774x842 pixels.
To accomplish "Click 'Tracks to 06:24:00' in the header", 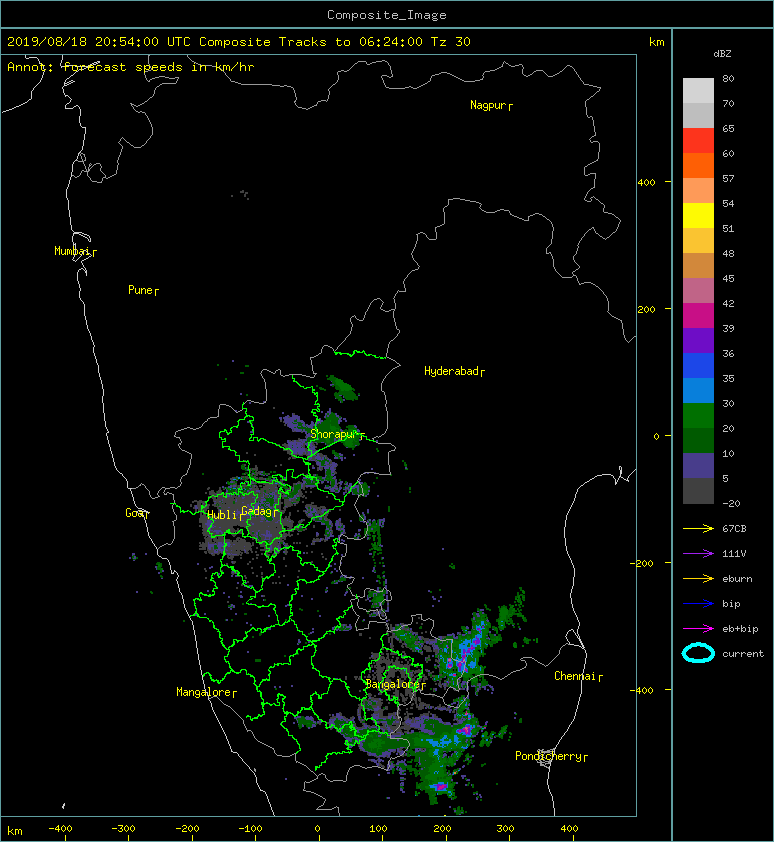I will point(351,42).
